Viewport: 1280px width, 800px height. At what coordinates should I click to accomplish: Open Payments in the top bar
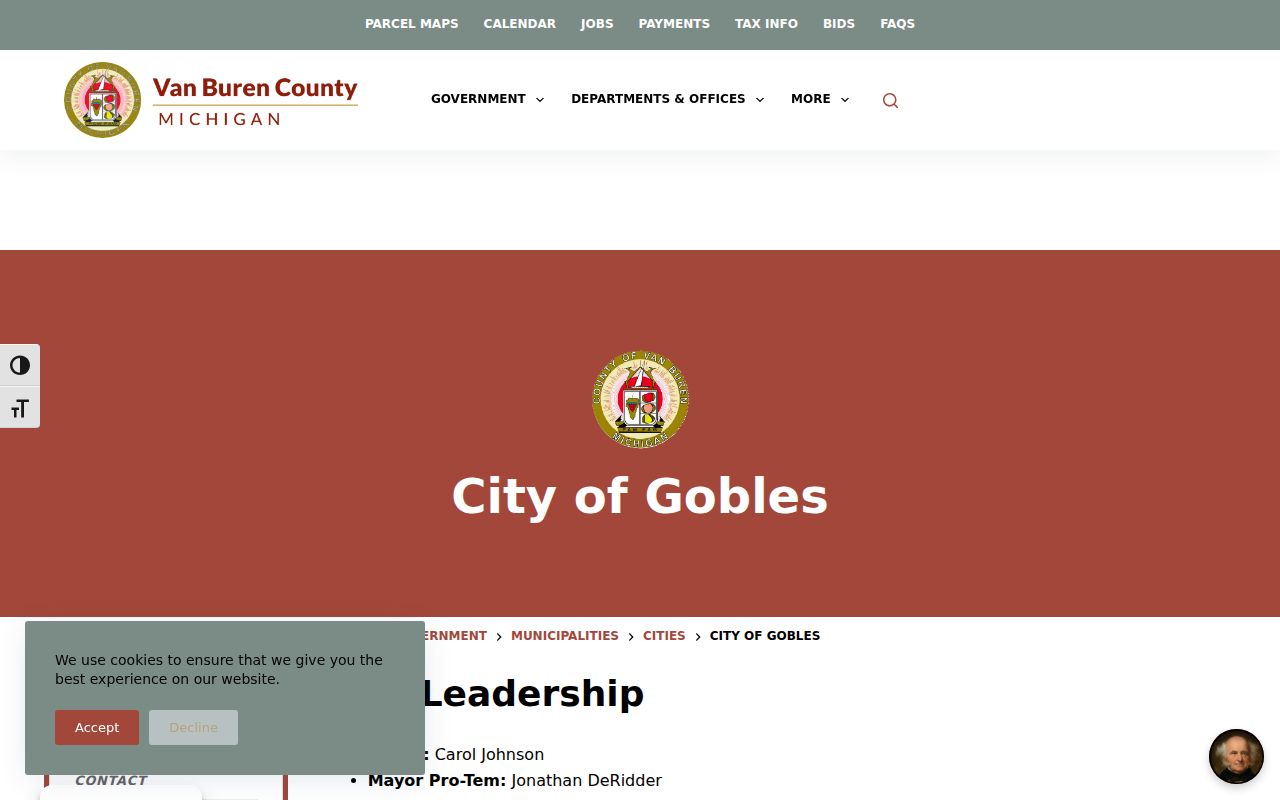click(x=674, y=24)
